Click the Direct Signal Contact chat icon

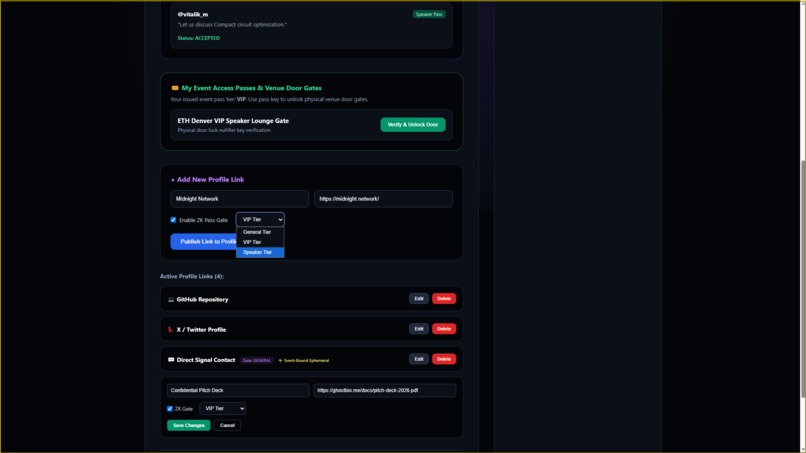coord(171,360)
